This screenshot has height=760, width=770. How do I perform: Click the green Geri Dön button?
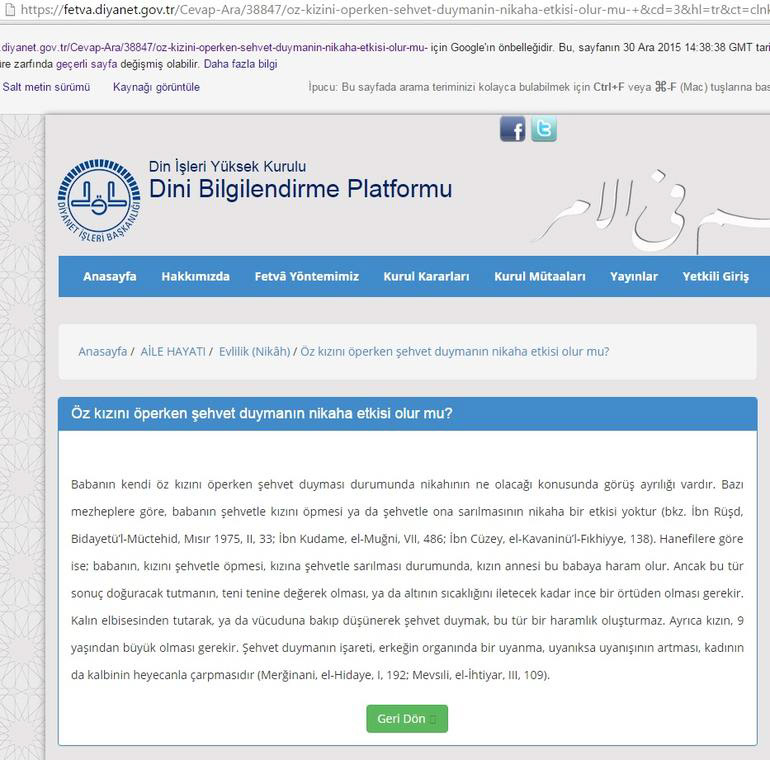click(407, 719)
